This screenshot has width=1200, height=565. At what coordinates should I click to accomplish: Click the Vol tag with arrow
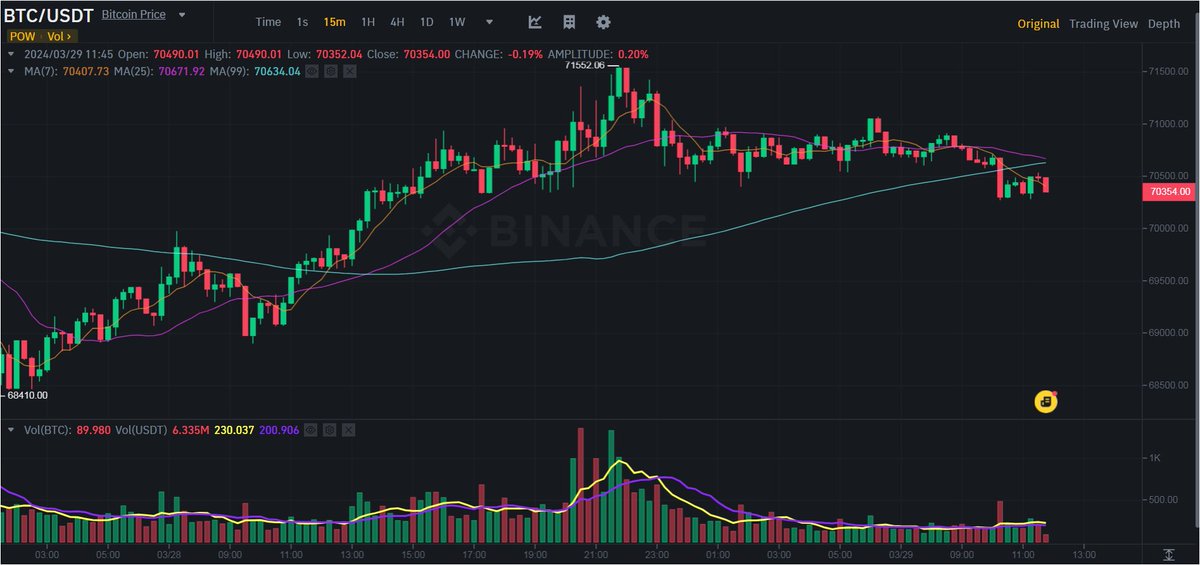[58, 37]
